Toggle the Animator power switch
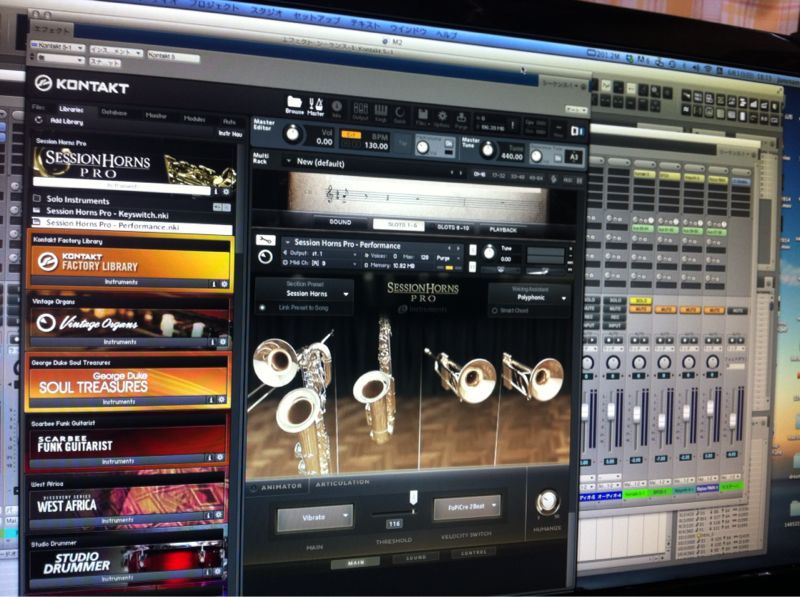This screenshot has height=597, width=800. click(x=254, y=488)
